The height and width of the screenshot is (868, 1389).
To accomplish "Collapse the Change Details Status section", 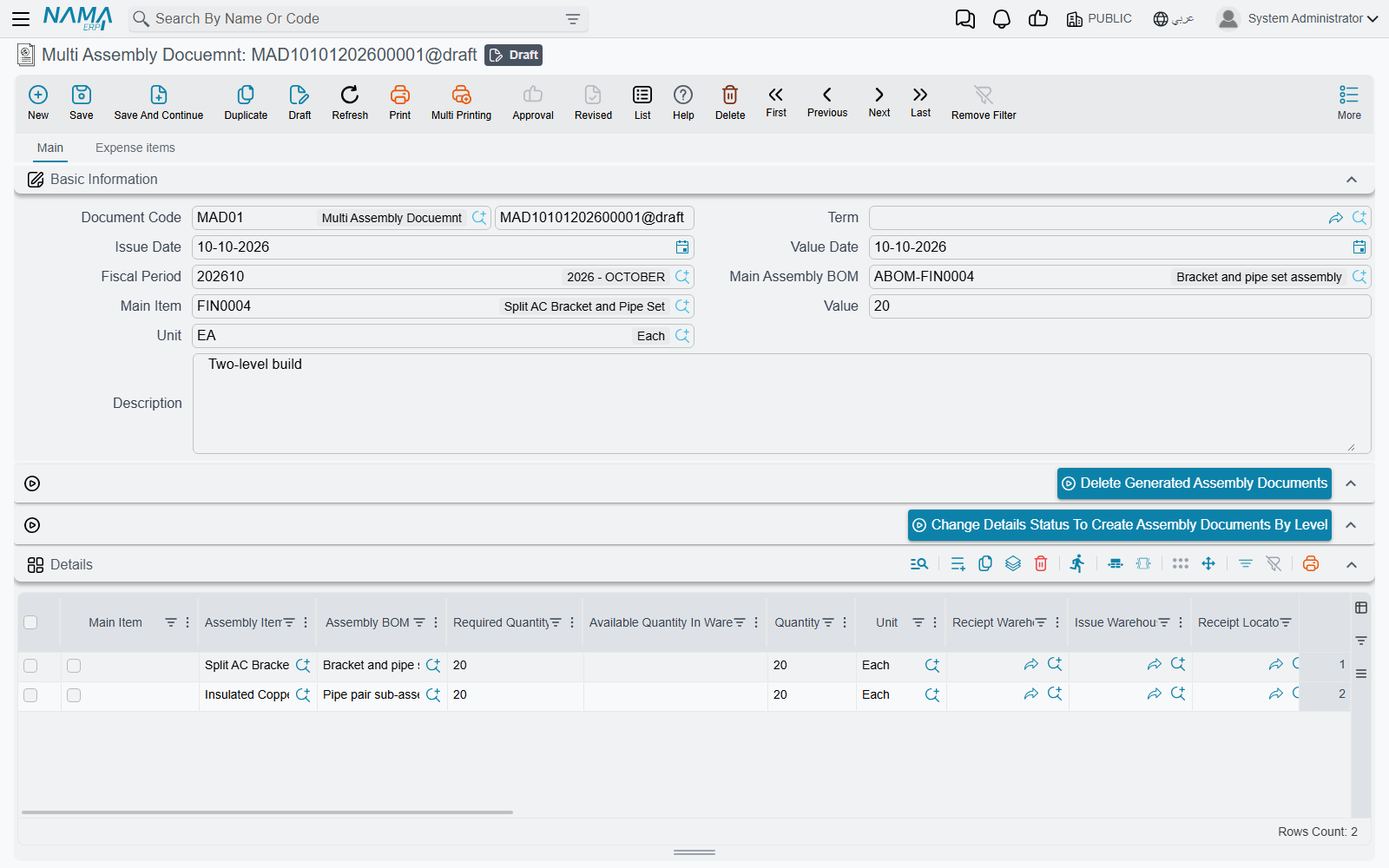I will [x=1352, y=525].
